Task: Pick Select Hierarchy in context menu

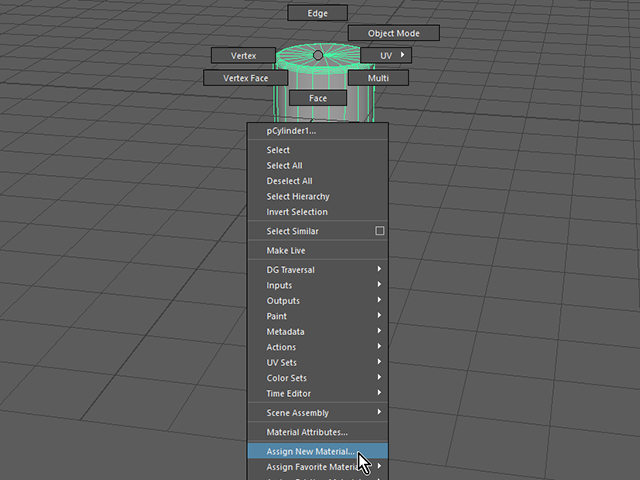Action: tap(318, 196)
